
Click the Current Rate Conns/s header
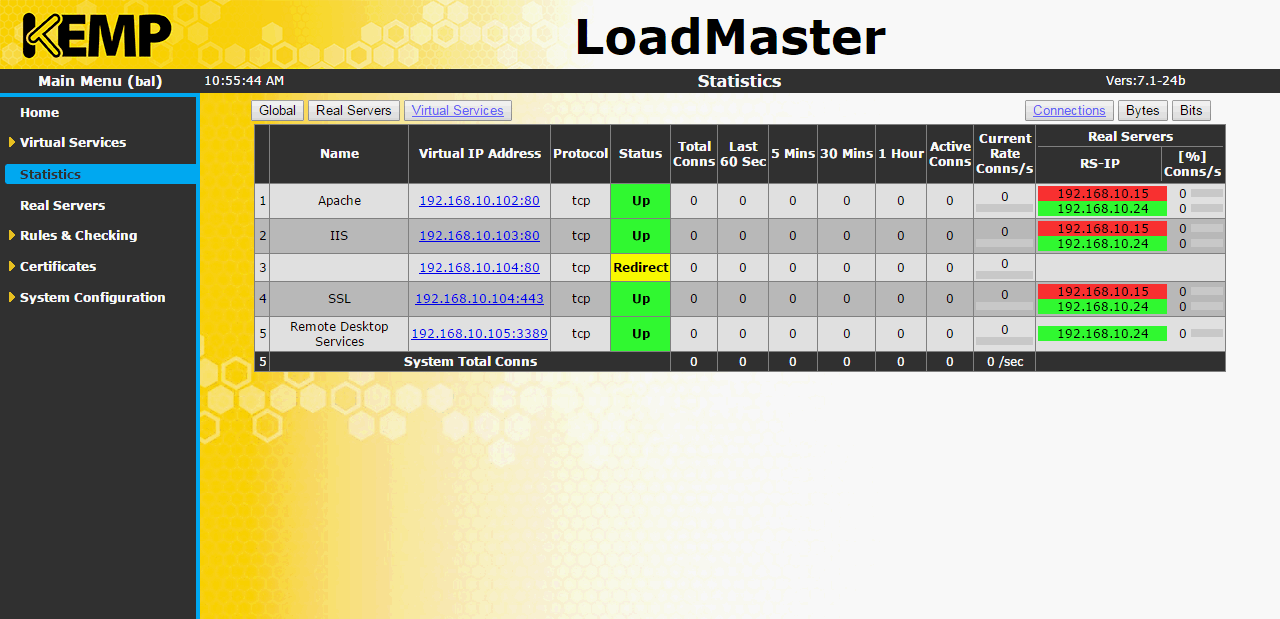coord(1004,154)
